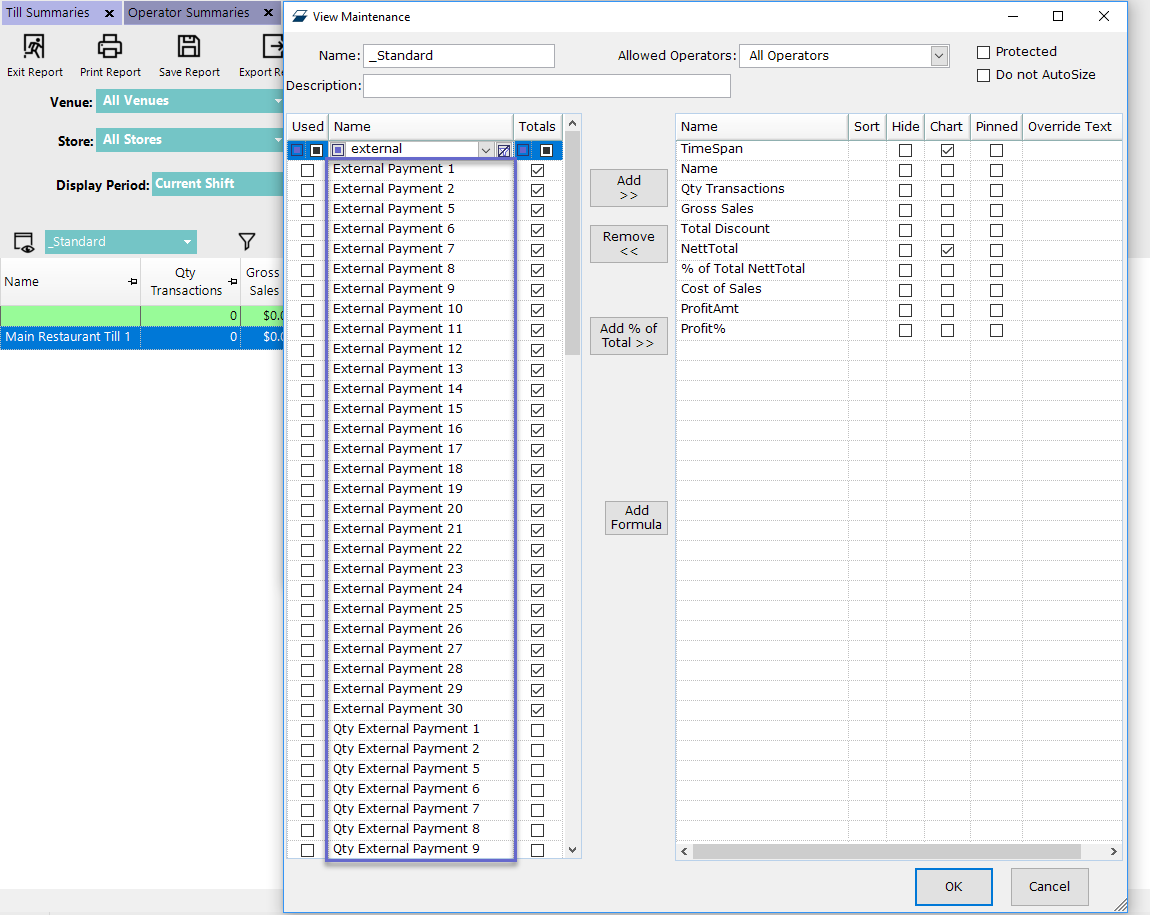The image size is (1150, 915).
Task: Click the Add Formula button
Action: click(636, 518)
